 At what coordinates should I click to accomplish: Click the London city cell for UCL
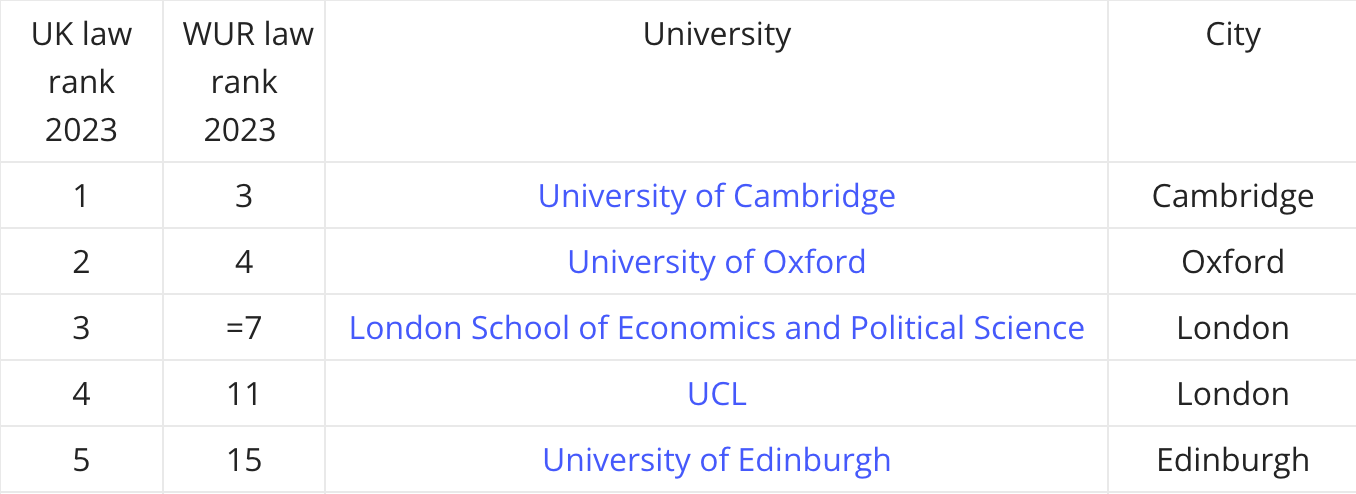click(x=1233, y=394)
